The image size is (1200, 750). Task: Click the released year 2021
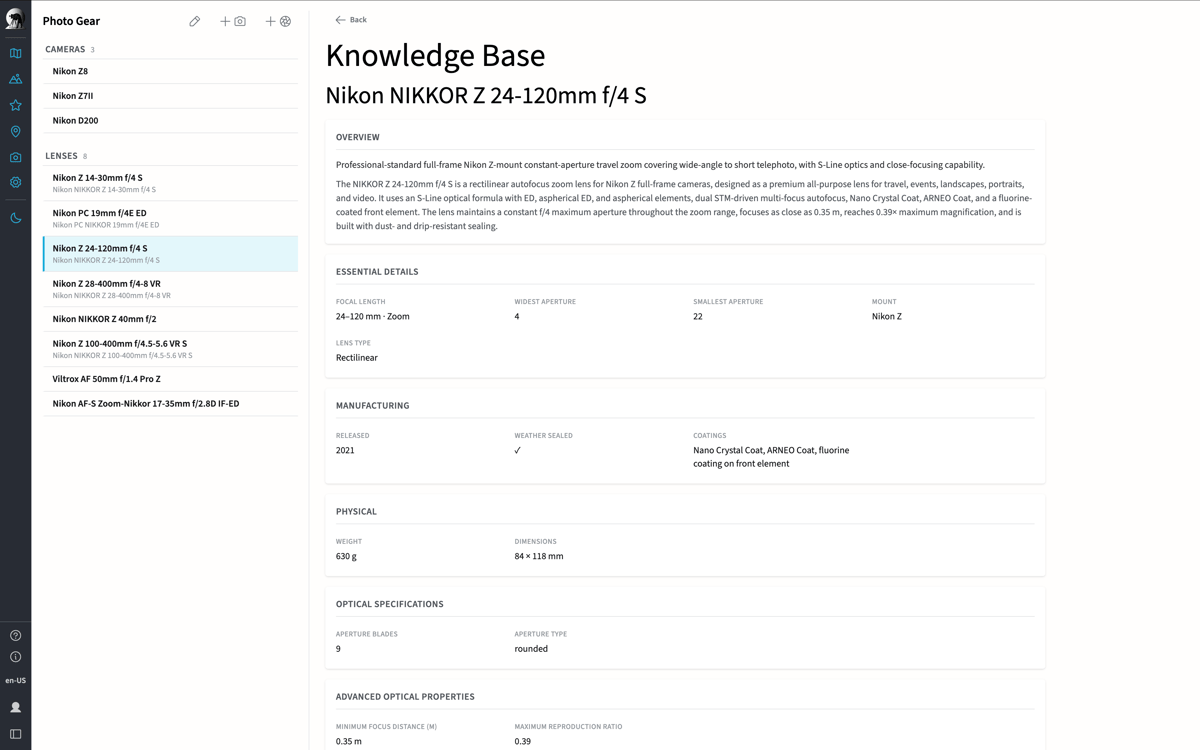345,450
